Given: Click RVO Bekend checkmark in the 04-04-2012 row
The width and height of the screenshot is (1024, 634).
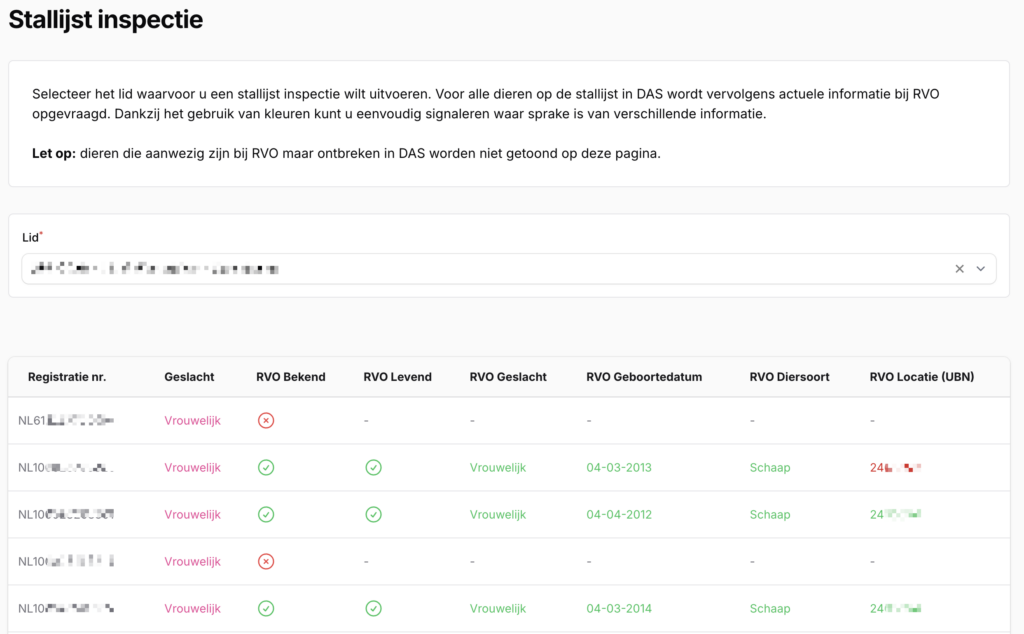Looking at the screenshot, I should pos(266,515).
